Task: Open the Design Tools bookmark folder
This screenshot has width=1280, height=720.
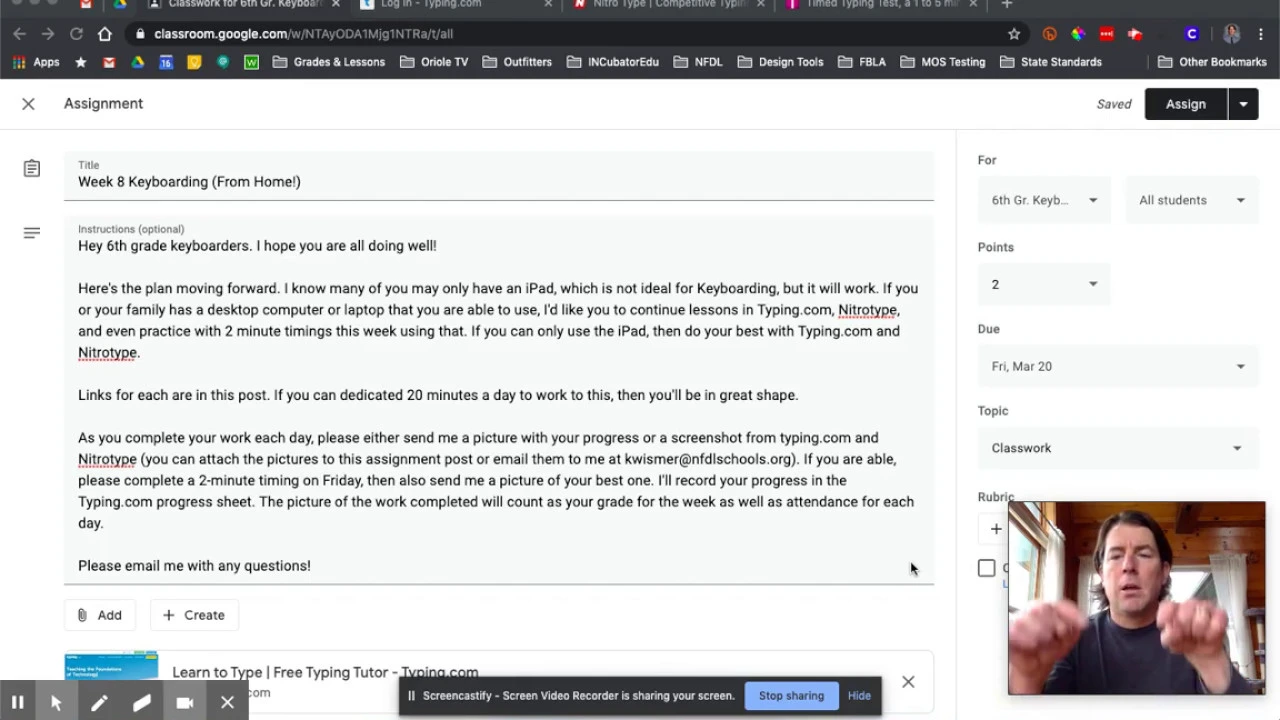Action: 781,62
